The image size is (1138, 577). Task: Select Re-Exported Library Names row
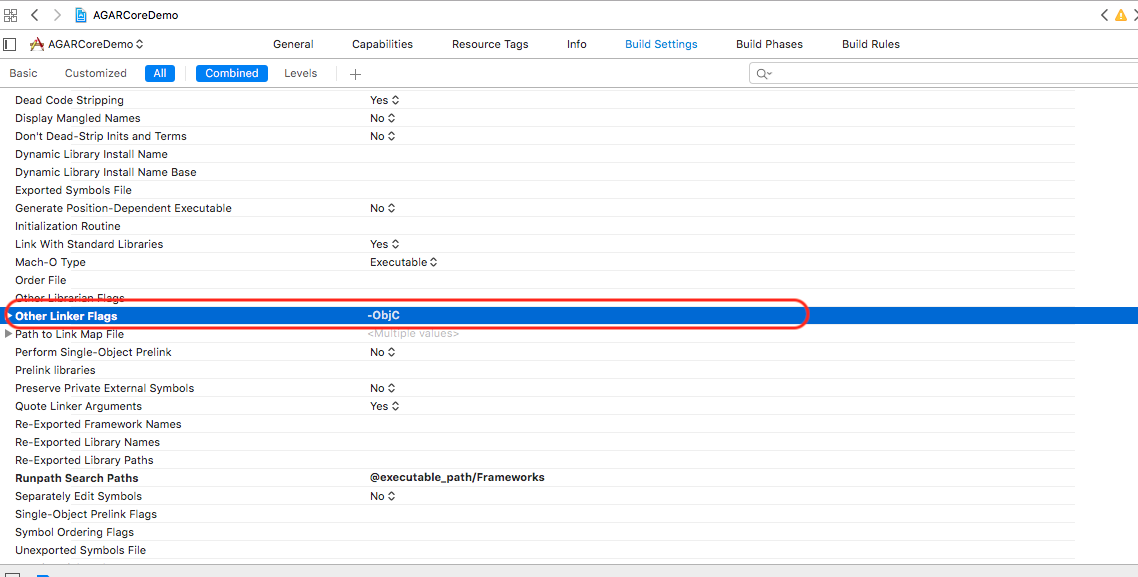87,443
